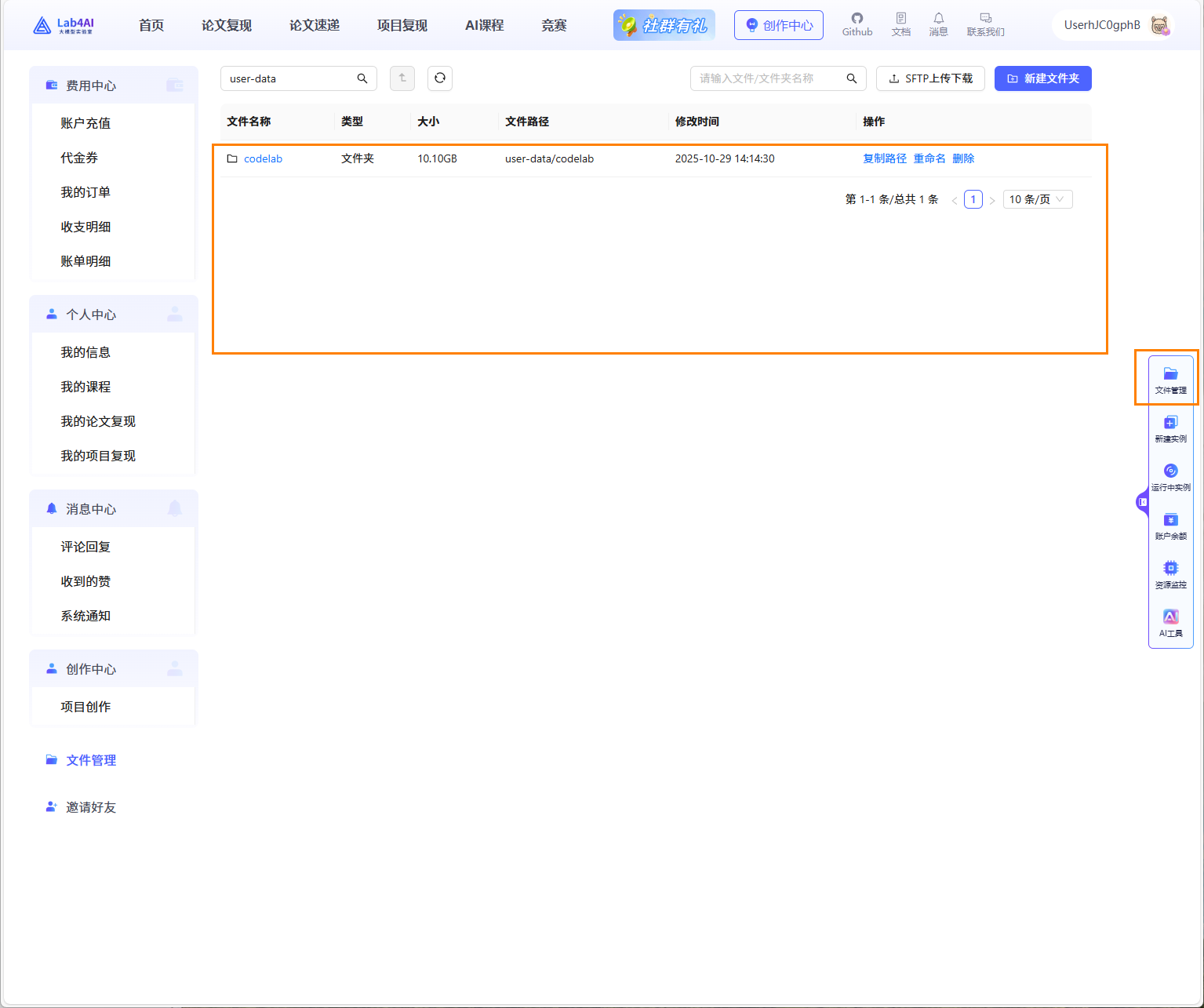Click the refresh file list icon

[440, 78]
